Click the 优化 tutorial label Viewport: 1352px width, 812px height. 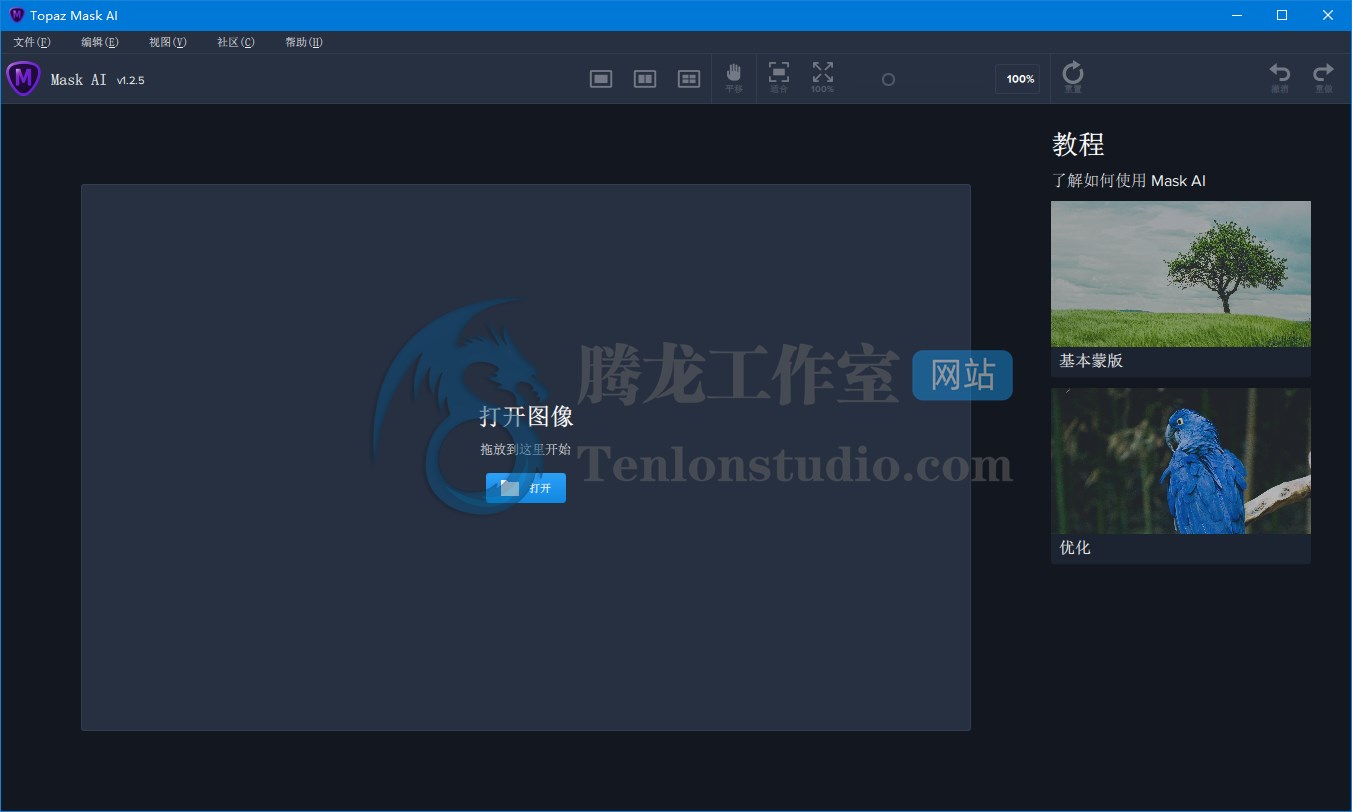(1075, 548)
